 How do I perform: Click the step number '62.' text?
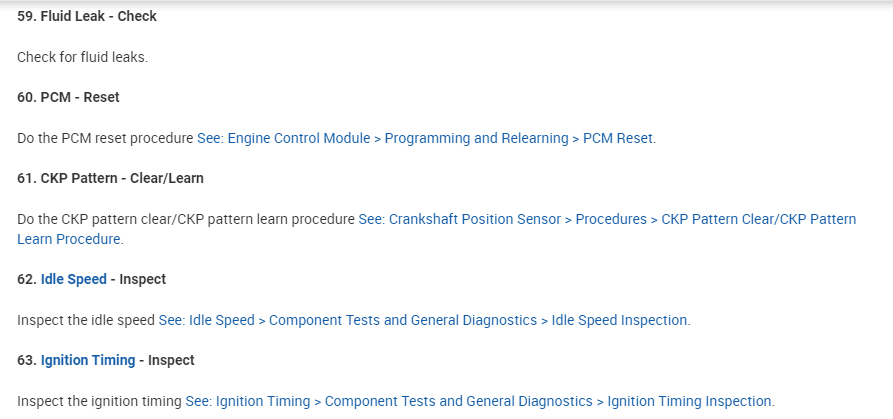pos(27,279)
